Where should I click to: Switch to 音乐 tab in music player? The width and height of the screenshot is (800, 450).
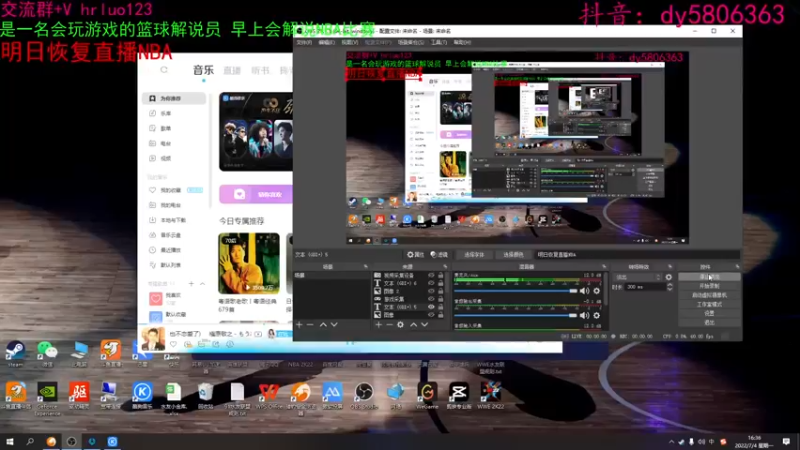pos(203,70)
